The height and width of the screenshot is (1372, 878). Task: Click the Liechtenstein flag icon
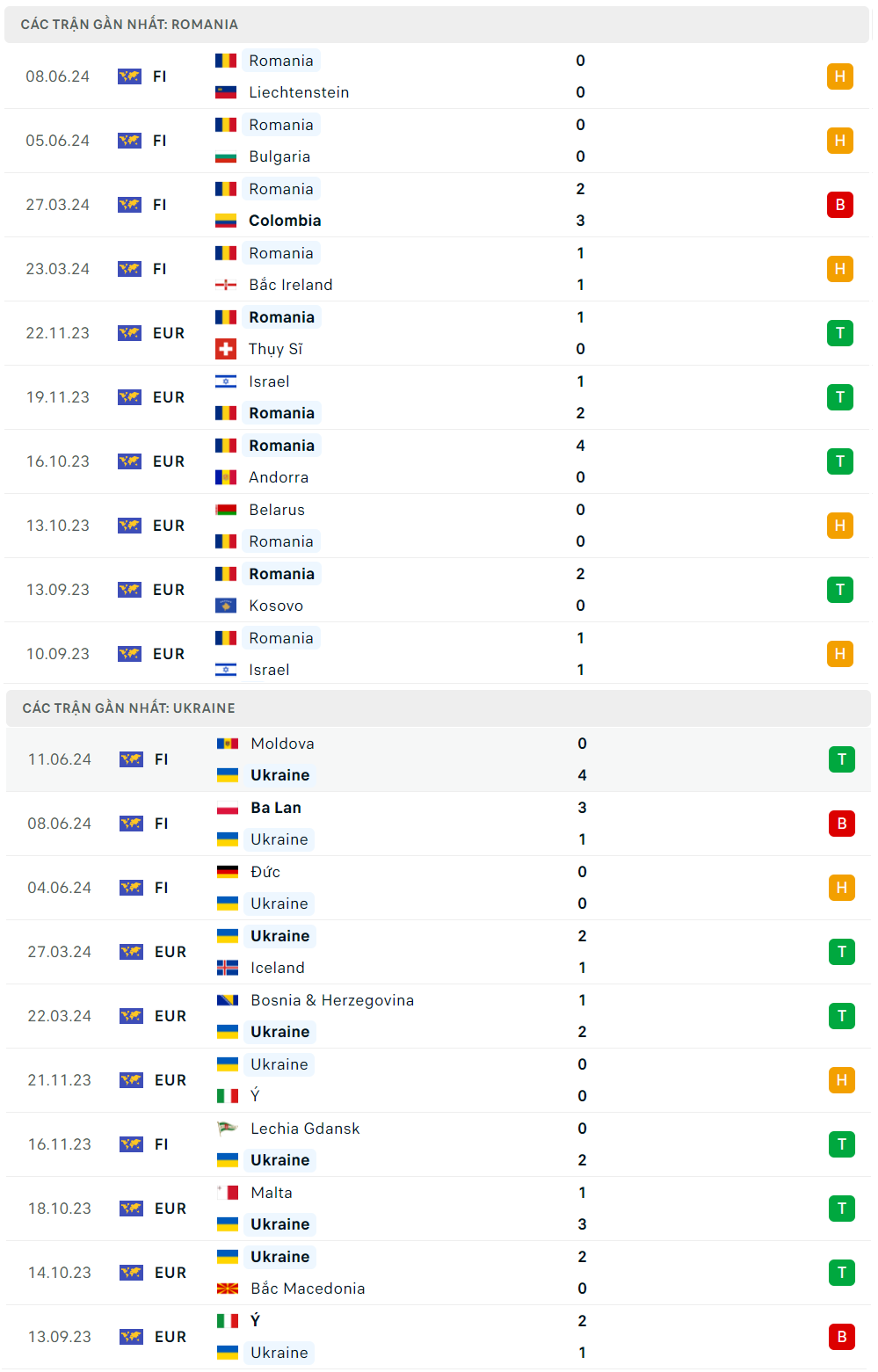click(226, 92)
